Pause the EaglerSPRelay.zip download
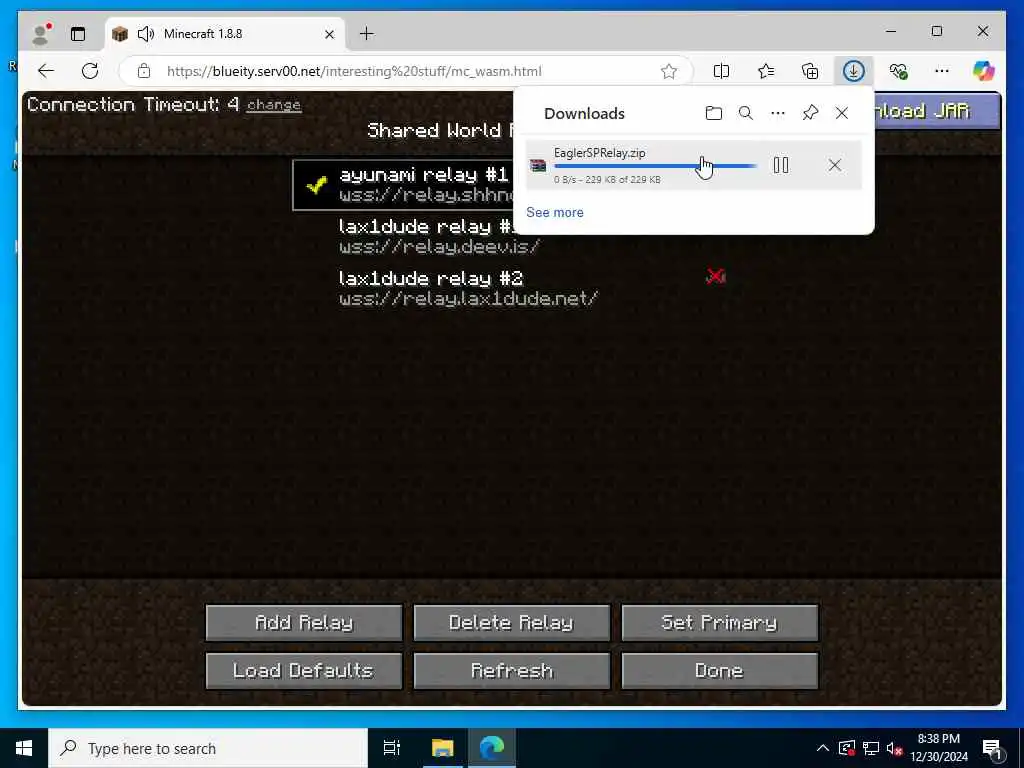This screenshot has width=1024, height=768. click(x=781, y=165)
